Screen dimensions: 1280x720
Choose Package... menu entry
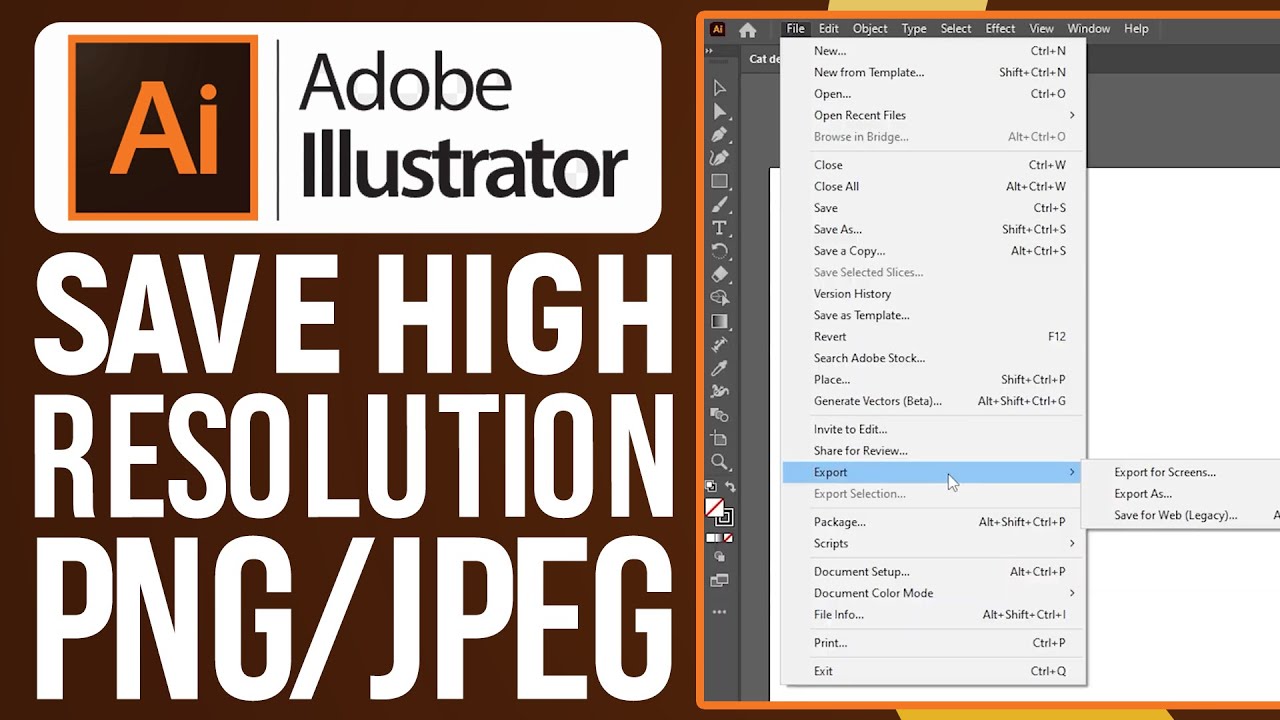tap(934, 522)
